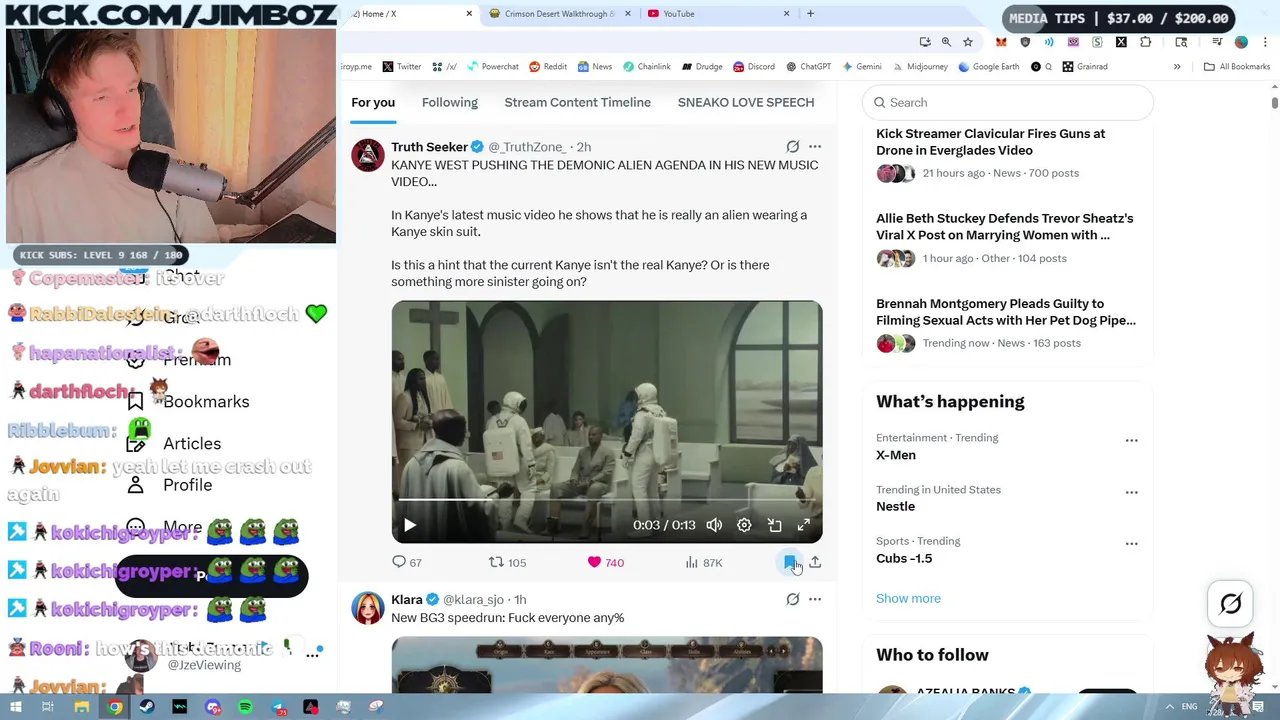Open Steam from taskbar
Image resolution: width=1280 pixels, height=720 pixels.
click(147, 707)
